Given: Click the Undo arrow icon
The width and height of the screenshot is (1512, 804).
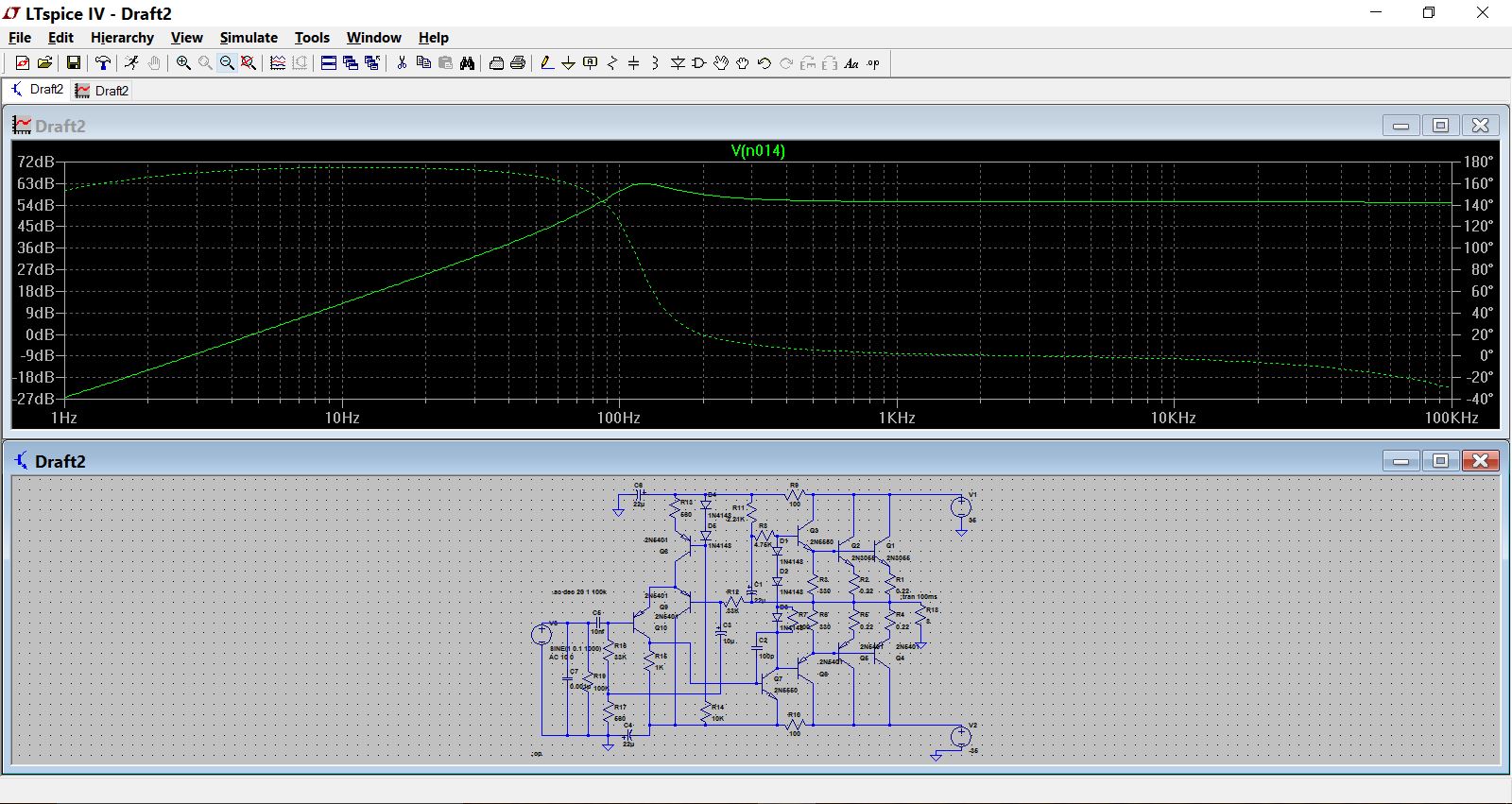Looking at the screenshot, I should click(x=765, y=63).
